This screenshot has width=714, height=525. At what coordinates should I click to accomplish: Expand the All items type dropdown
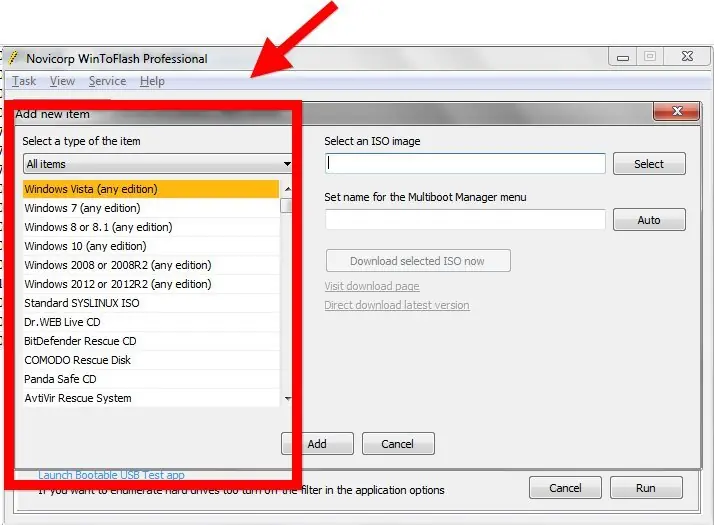point(158,164)
